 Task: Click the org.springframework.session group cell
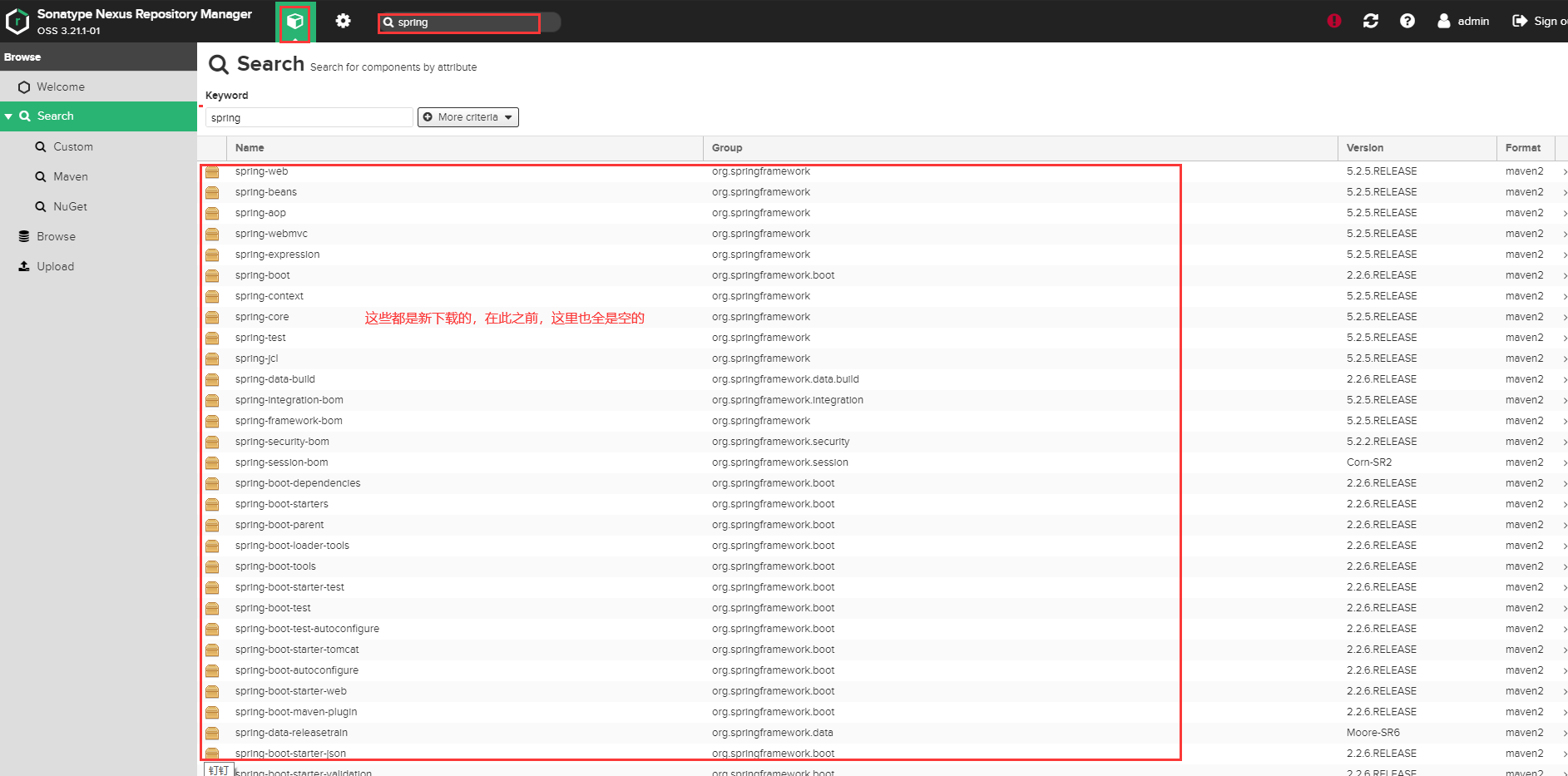coord(780,462)
